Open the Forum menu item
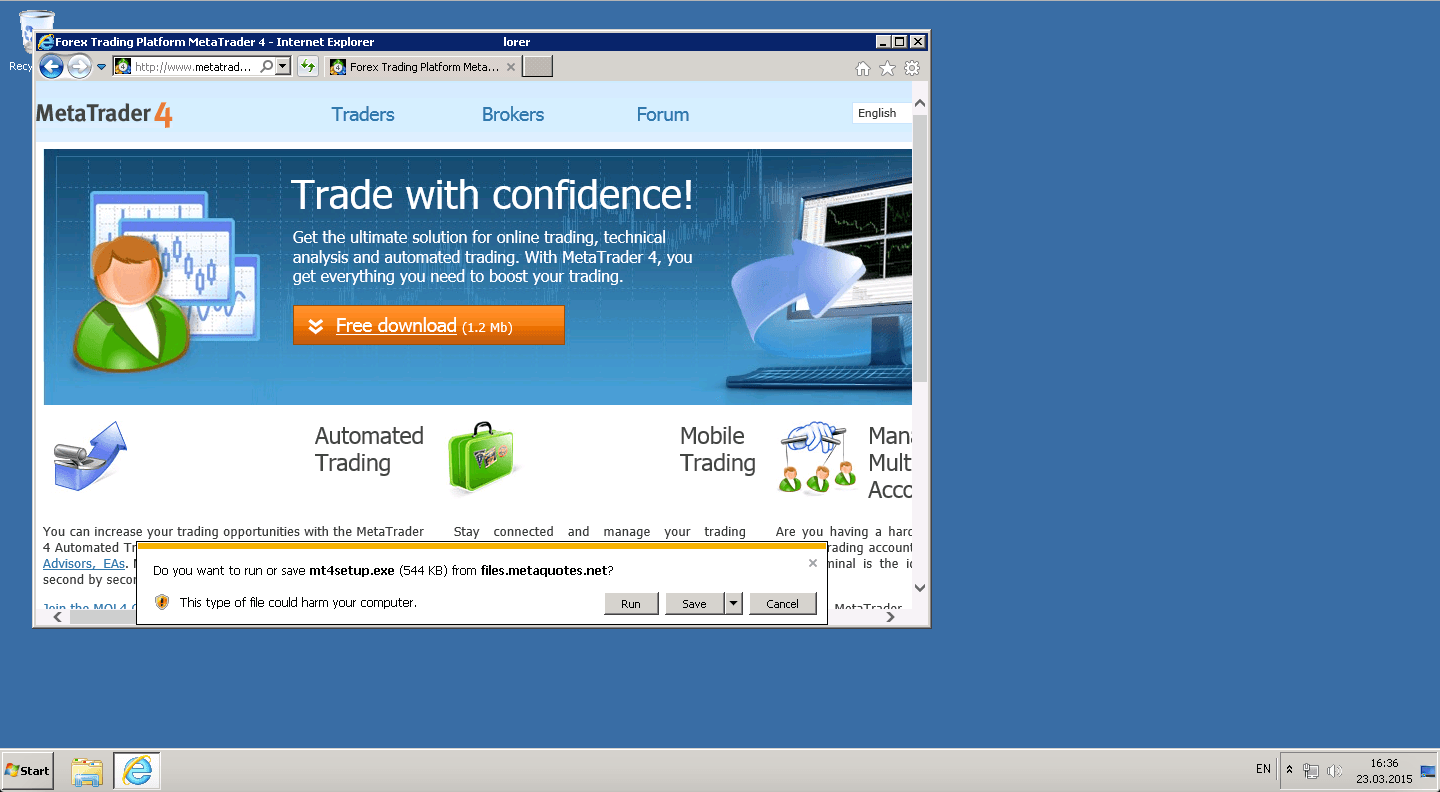 pos(663,114)
